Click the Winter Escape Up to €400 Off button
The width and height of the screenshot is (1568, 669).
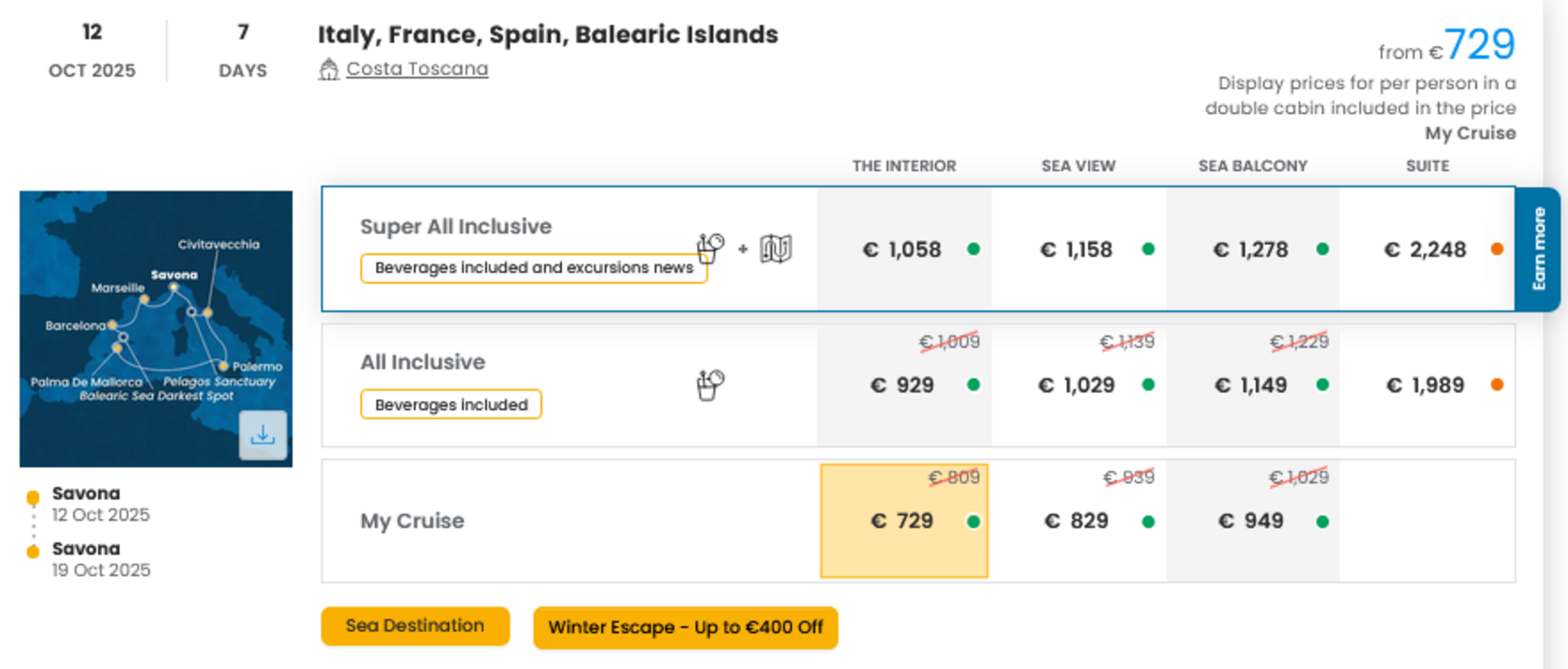point(686,627)
